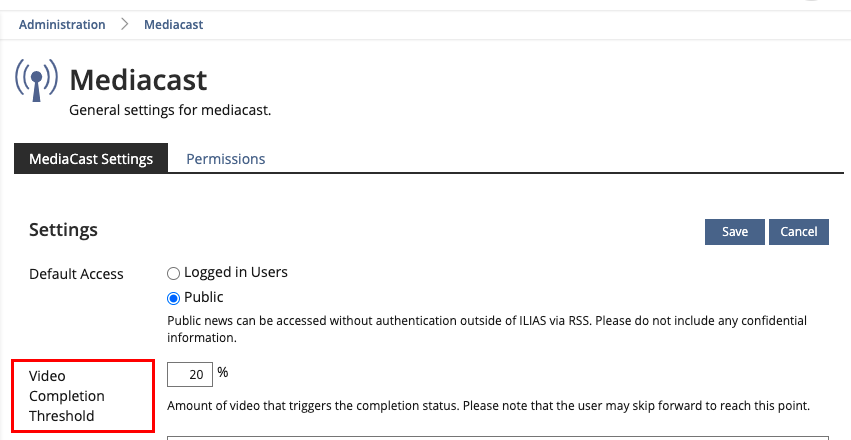
Task: Click the video completion threshold description text
Action: pos(486,406)
